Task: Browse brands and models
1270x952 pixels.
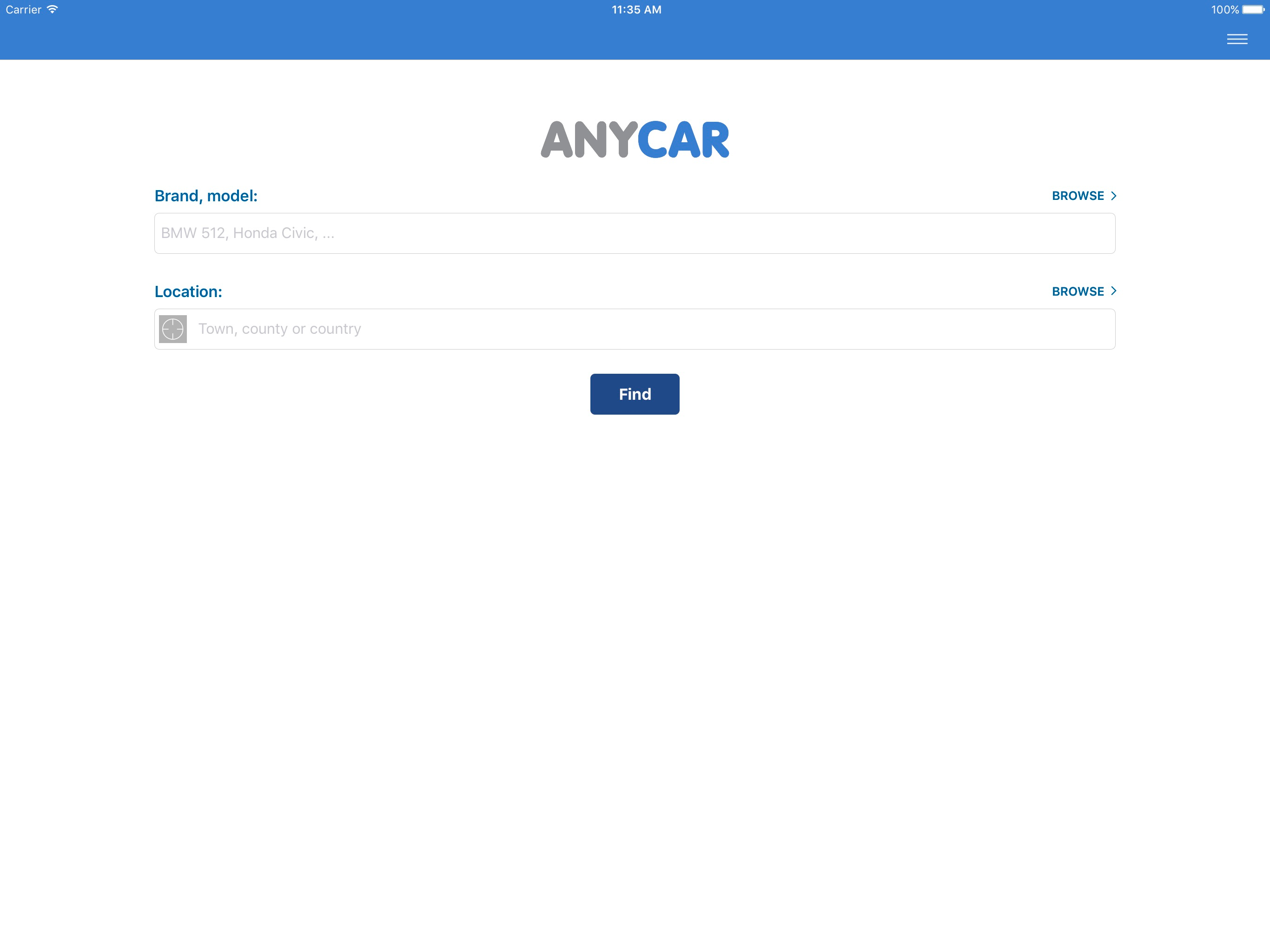Action: pos(1084,196)
